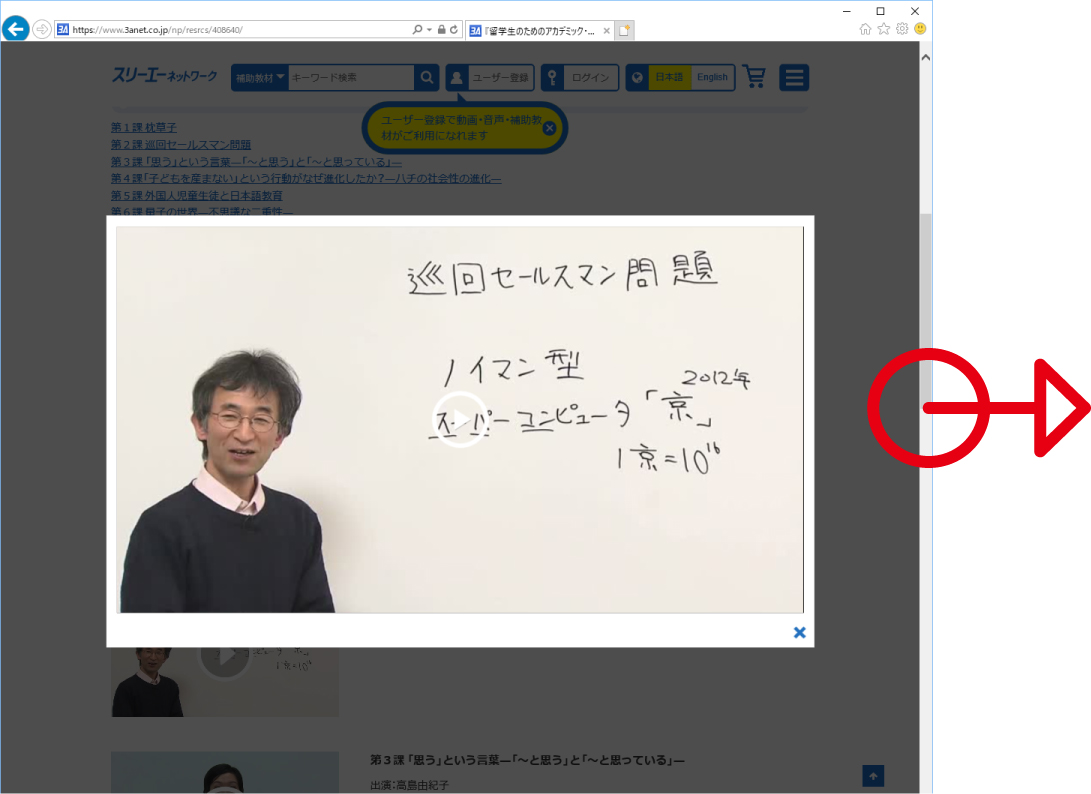
Task: Open the 第２課 巡回セールスマン問題 link
Action: tap(181, 145)
